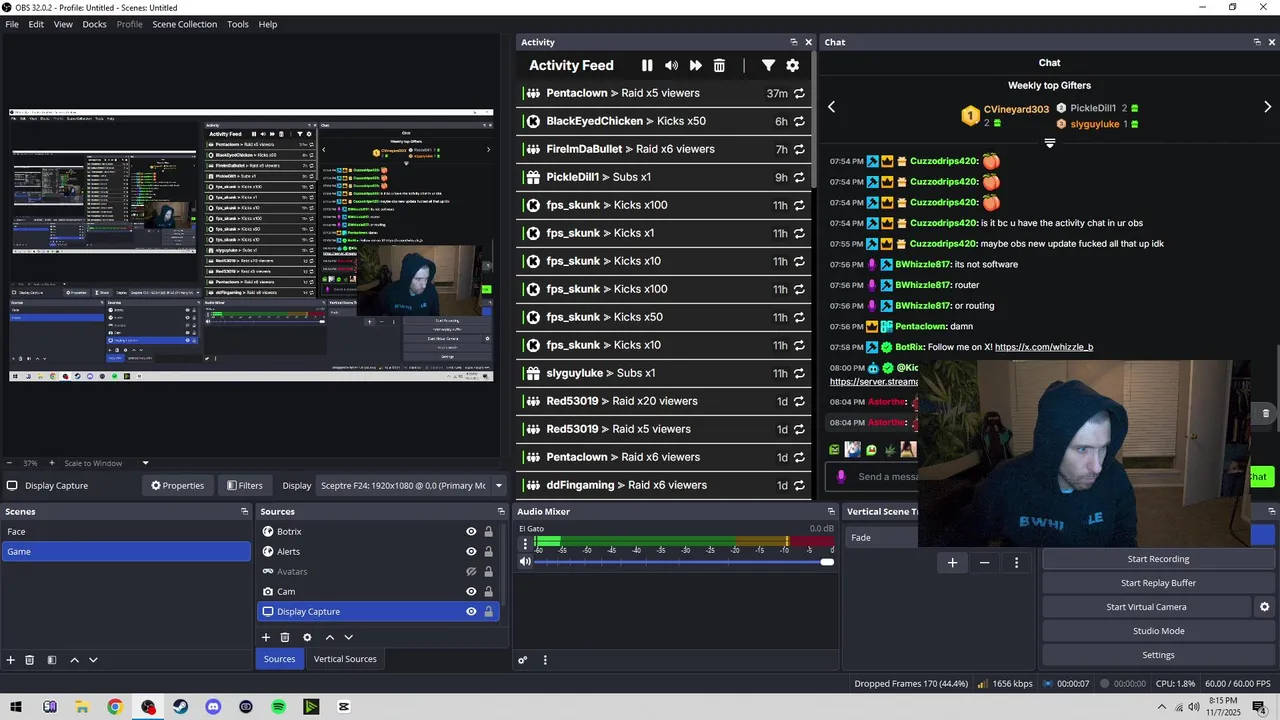Open Studio Mode
This screenshot has width=1280, height=720.
click(1158, 631)
